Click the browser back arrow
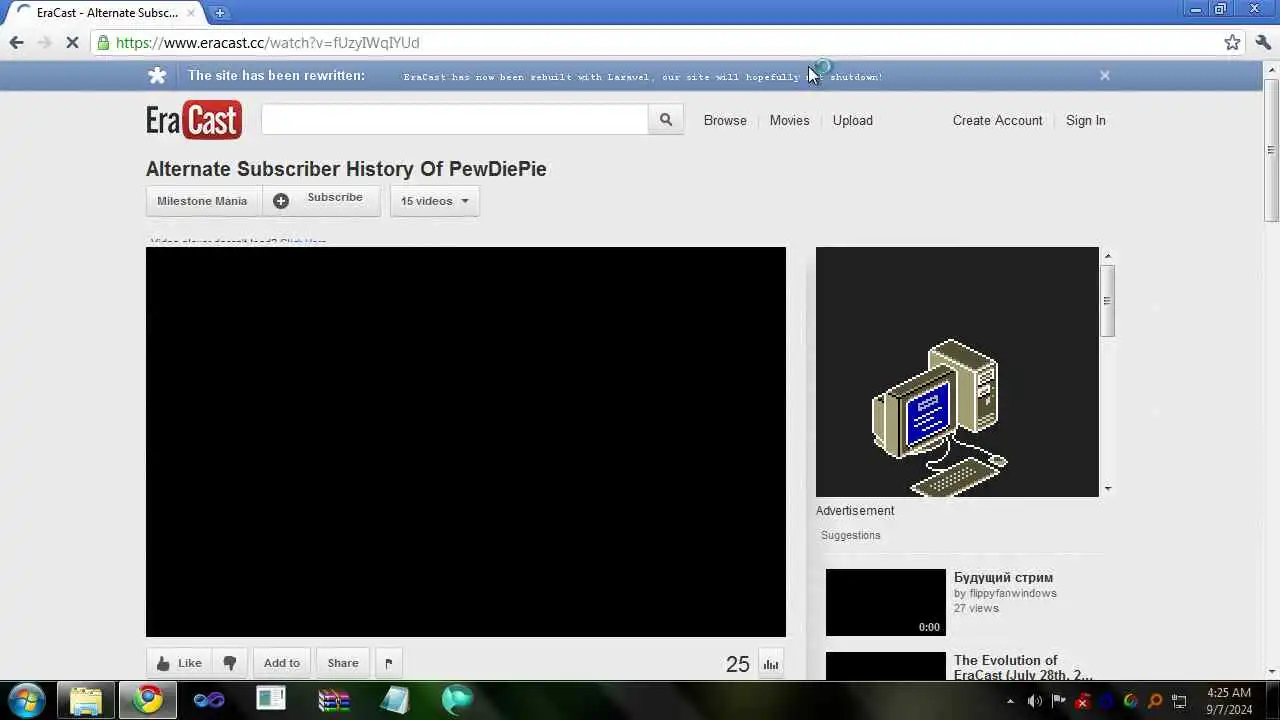This screenshot has width=1280, height=720. pos(16,42)
